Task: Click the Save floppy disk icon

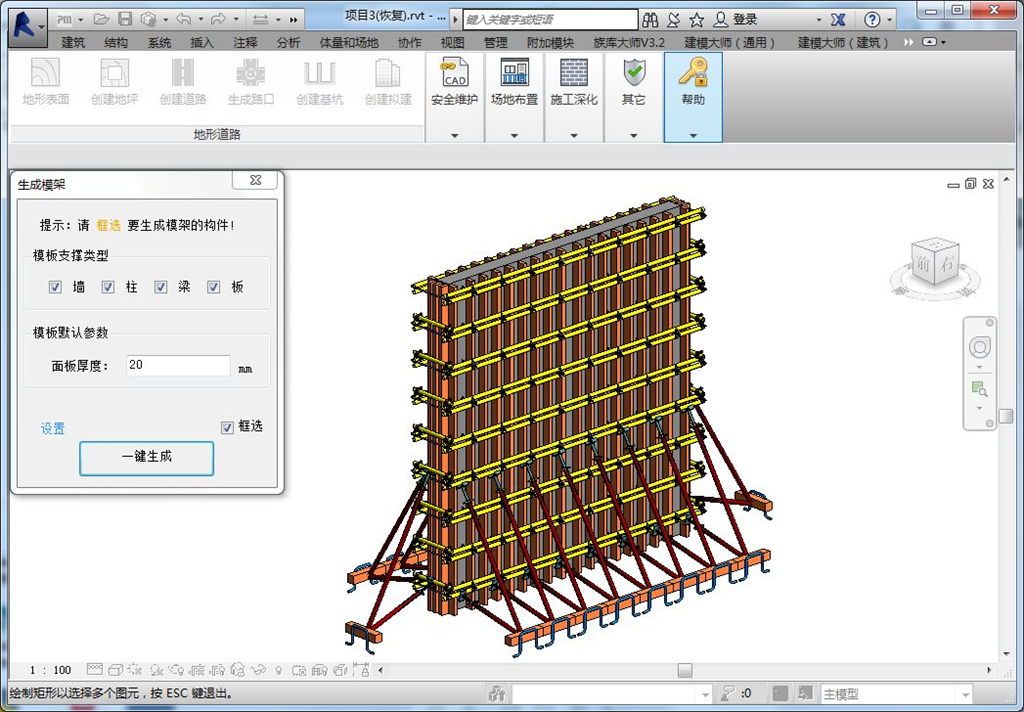Action: [x=125, y=20]
